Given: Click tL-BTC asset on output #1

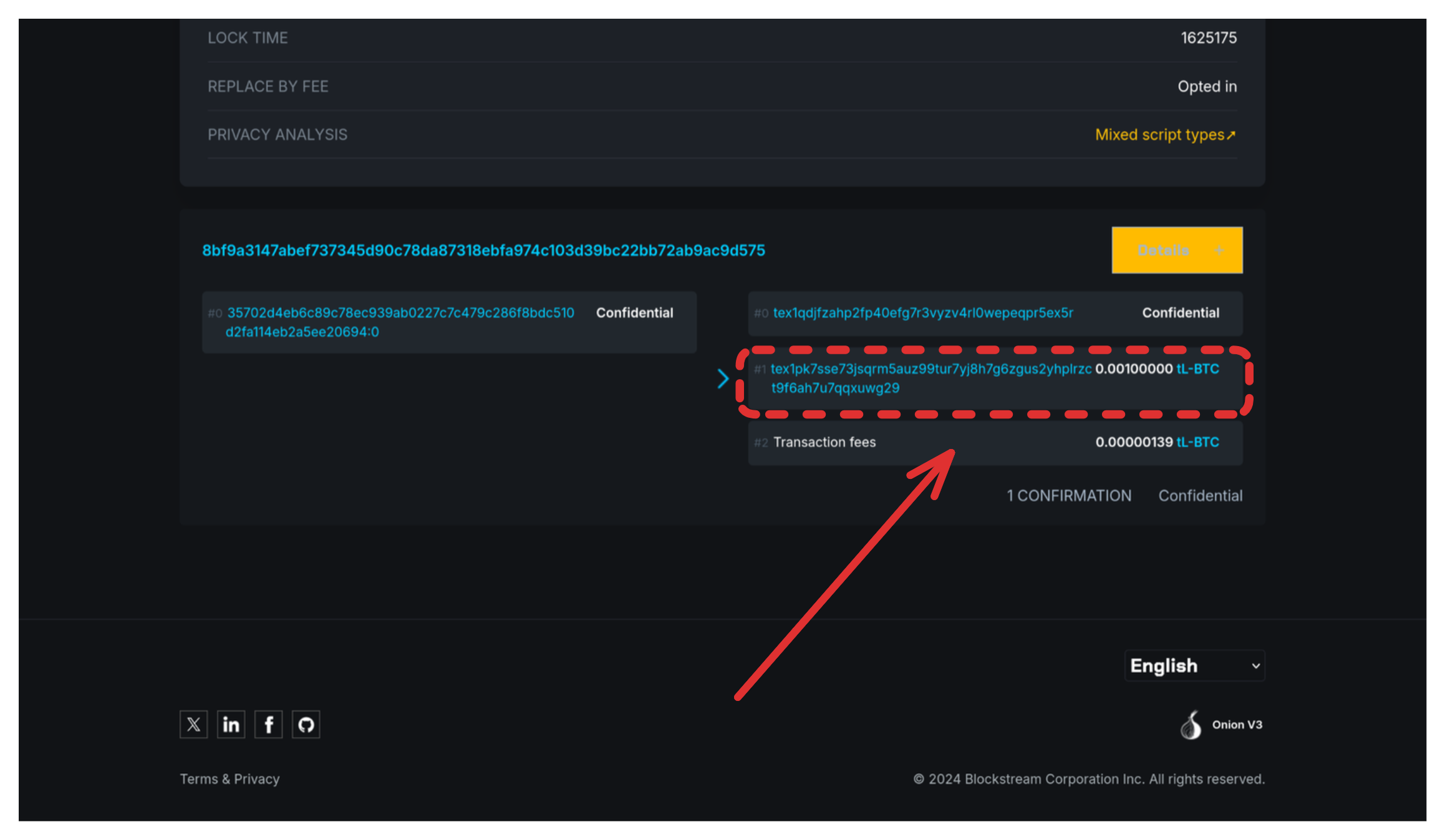Looking at the screenshot, I should [1197, 369].
